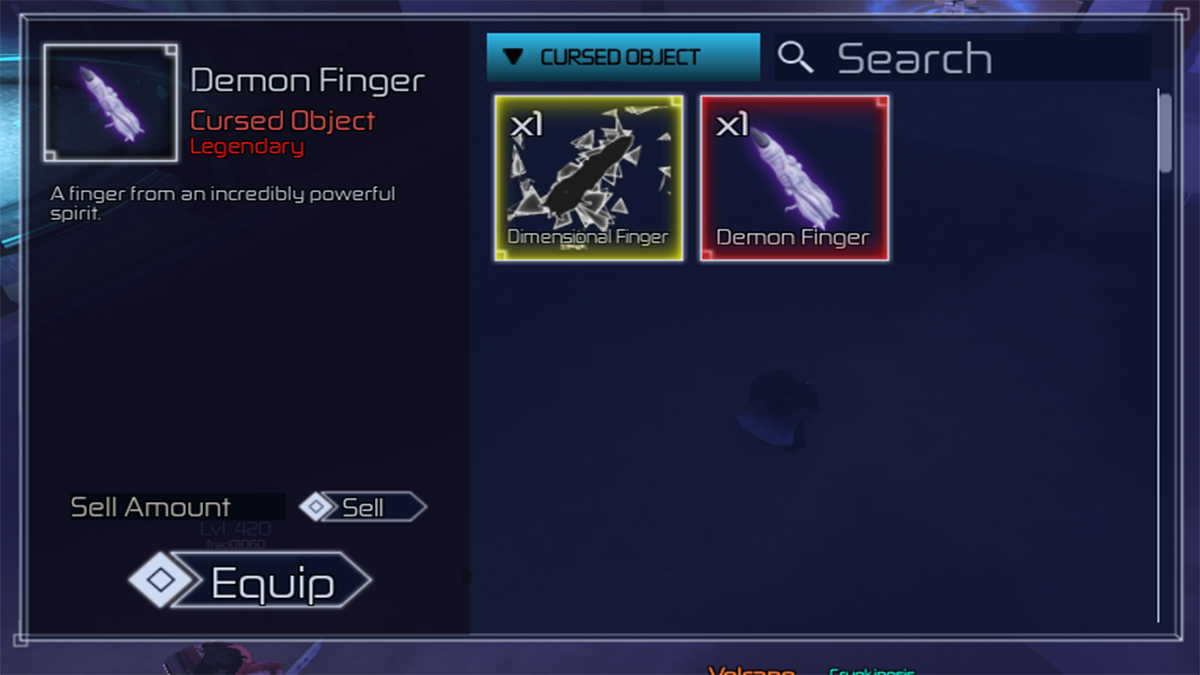The image size is (1200, 675).
Task: Open the Cursed Object category dropdown
Action: pyautogui.click(x=623, y=57)
